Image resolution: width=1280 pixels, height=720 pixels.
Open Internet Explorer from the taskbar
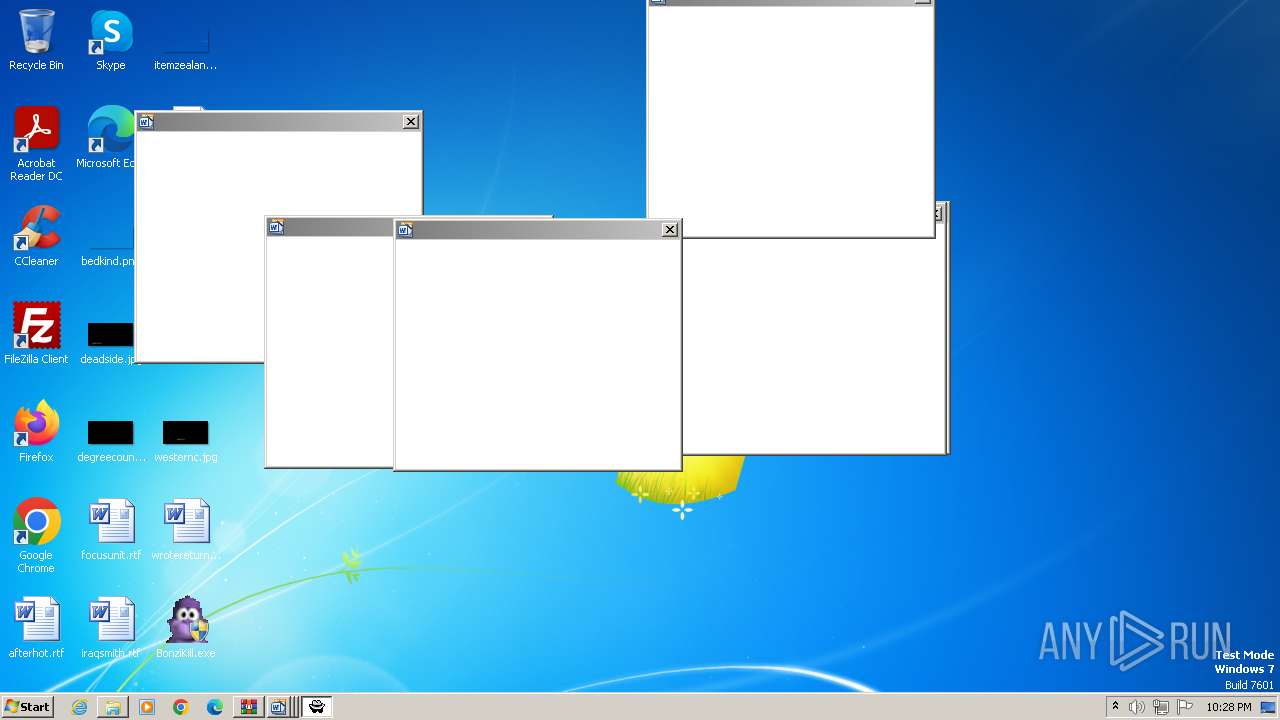[x=79, y=707]
